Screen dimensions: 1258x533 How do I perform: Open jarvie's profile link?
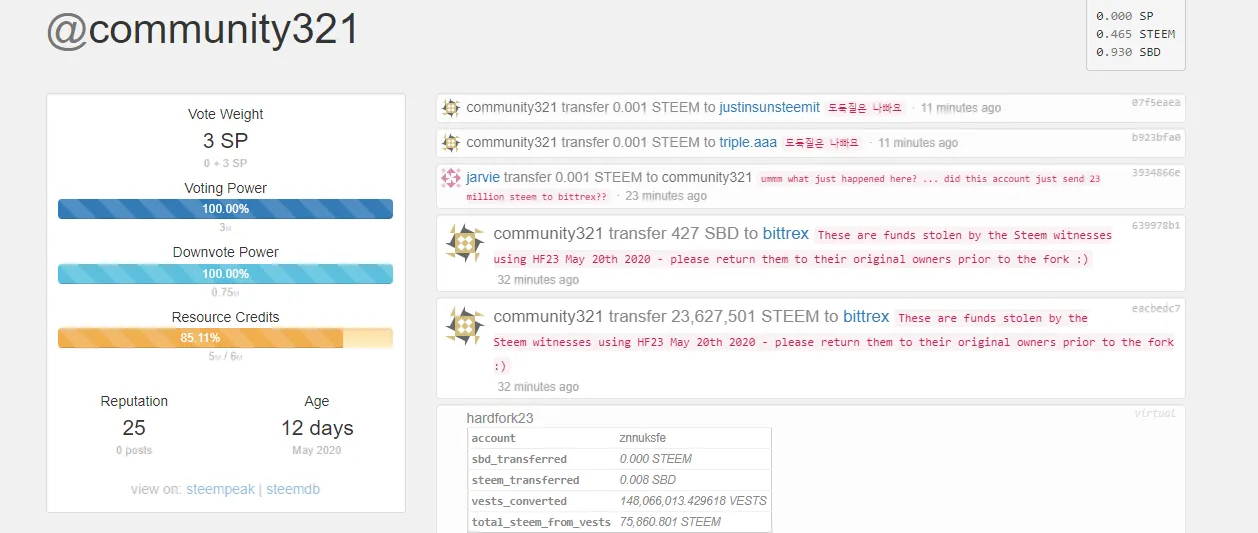click(x=483, y=177)
